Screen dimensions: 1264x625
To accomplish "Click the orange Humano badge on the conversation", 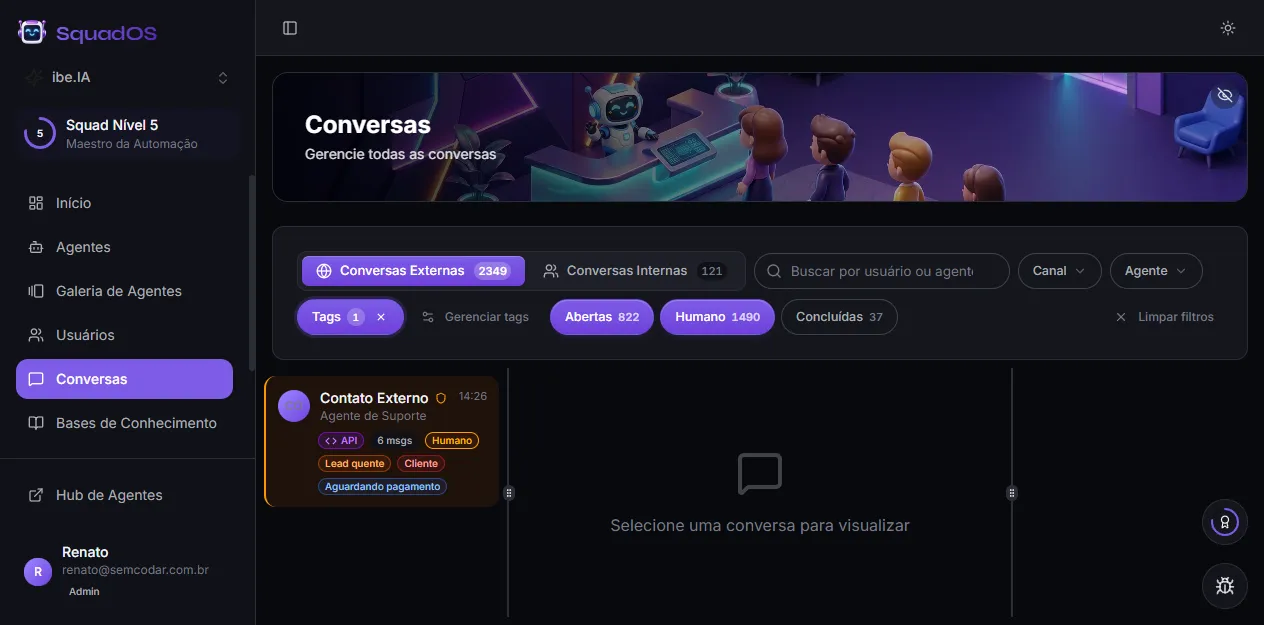I will point(452,440).
